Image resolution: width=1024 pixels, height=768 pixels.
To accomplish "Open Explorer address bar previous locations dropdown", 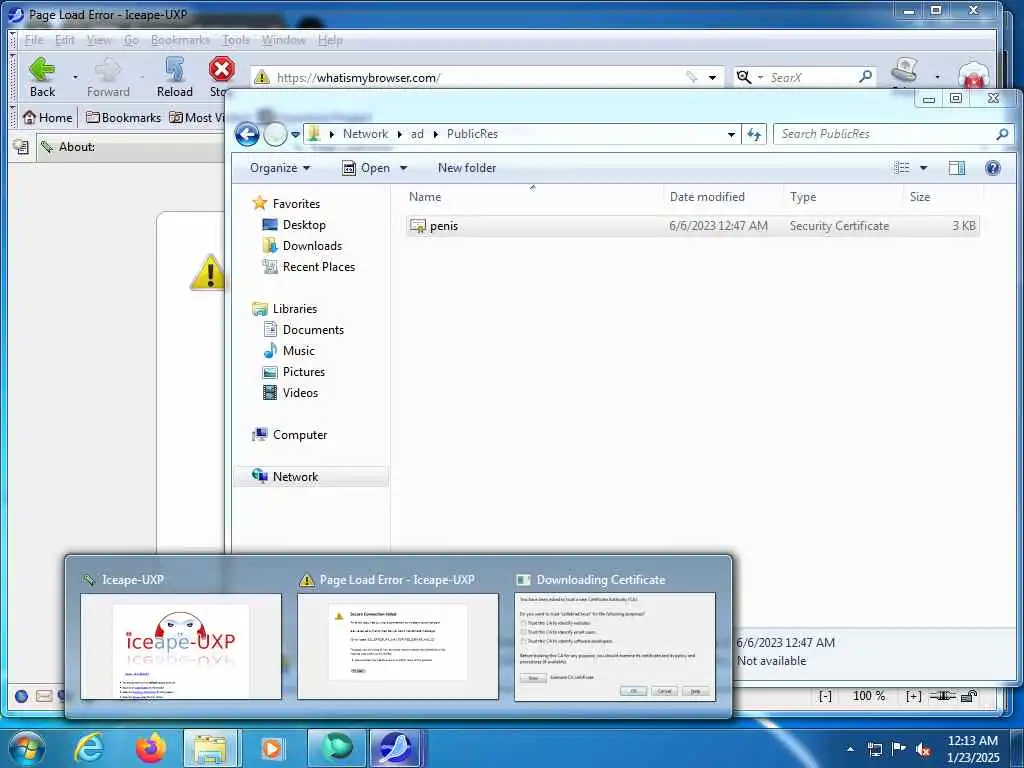I will point(731,134).
